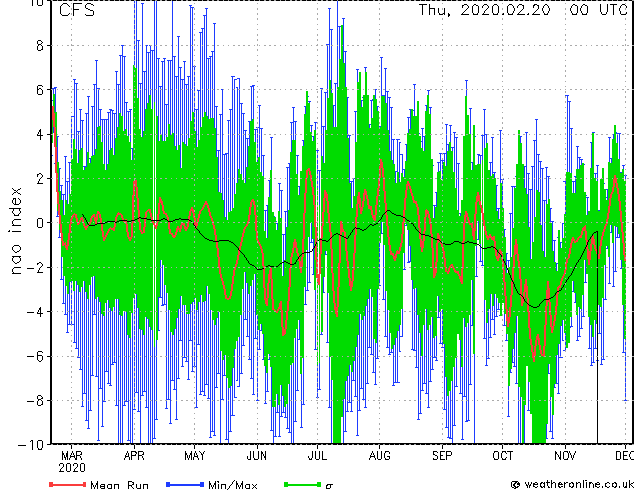Click the NOV x-axis label
Viewport: 634px width, 490px height.
click(565, 456)
